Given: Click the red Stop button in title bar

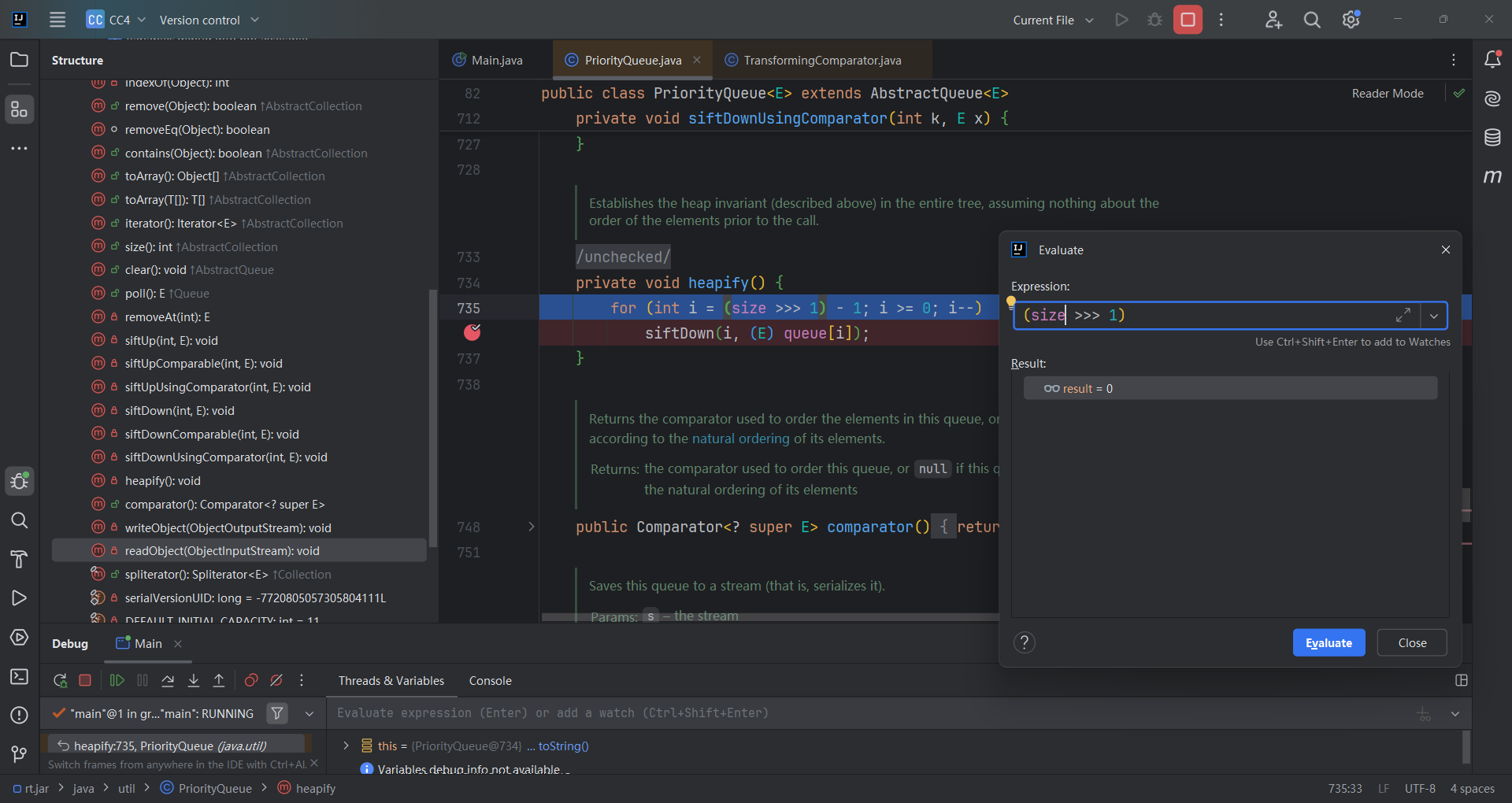Looking at the screenshot, I should click(1188, 20).
